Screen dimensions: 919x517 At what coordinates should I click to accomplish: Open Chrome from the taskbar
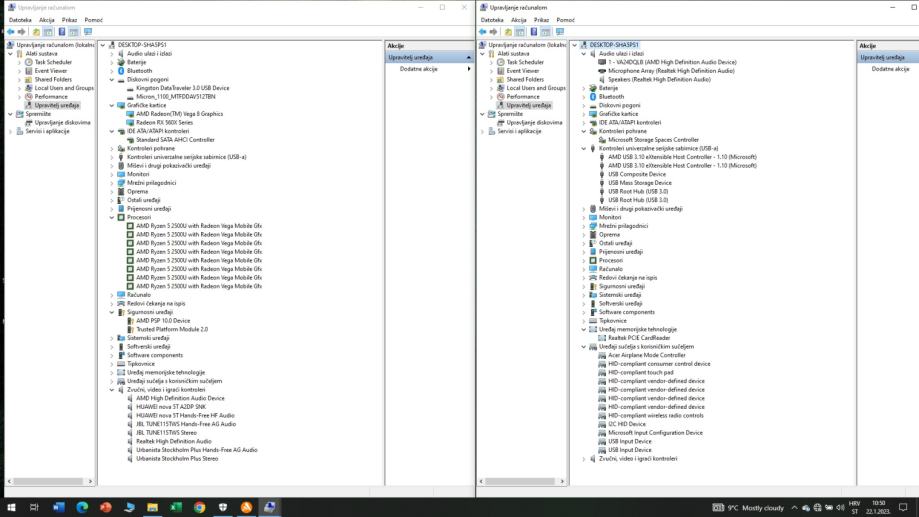click(199, 507)
